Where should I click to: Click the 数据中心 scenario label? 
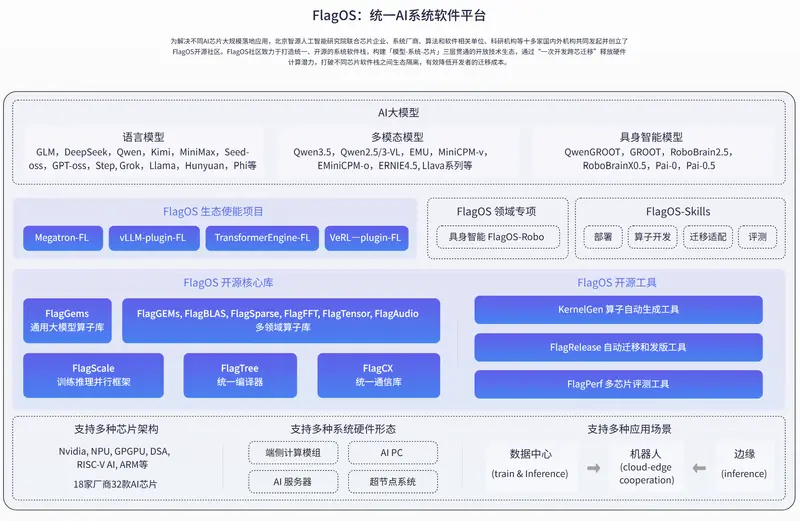531,454
